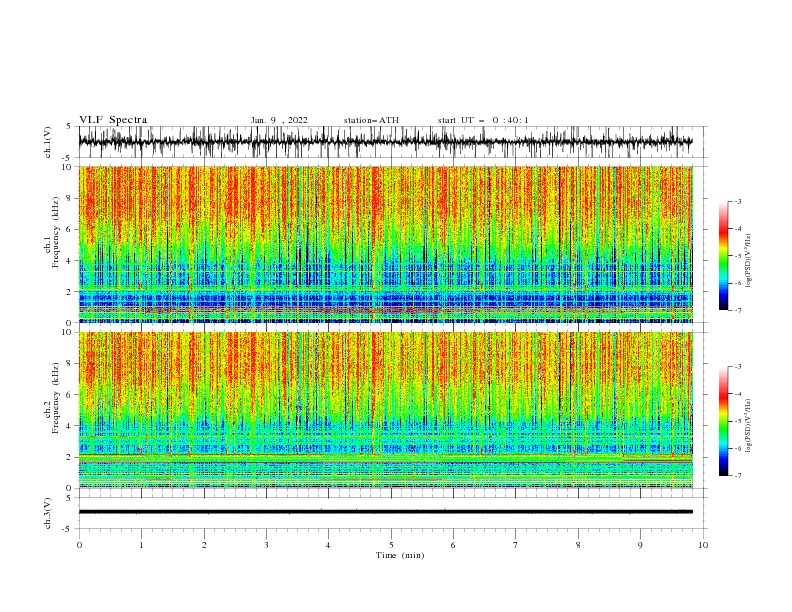Click the "10" tick on the Time (min) axis

click(x=703, y=545)
